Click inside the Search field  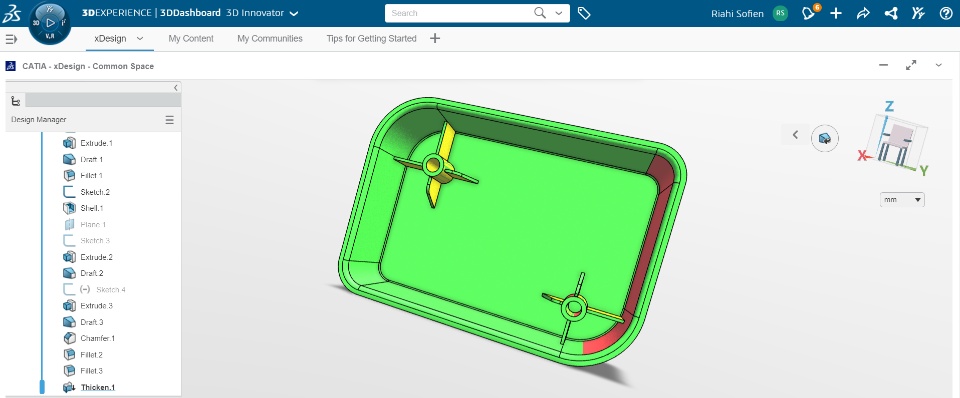(459, 13)
